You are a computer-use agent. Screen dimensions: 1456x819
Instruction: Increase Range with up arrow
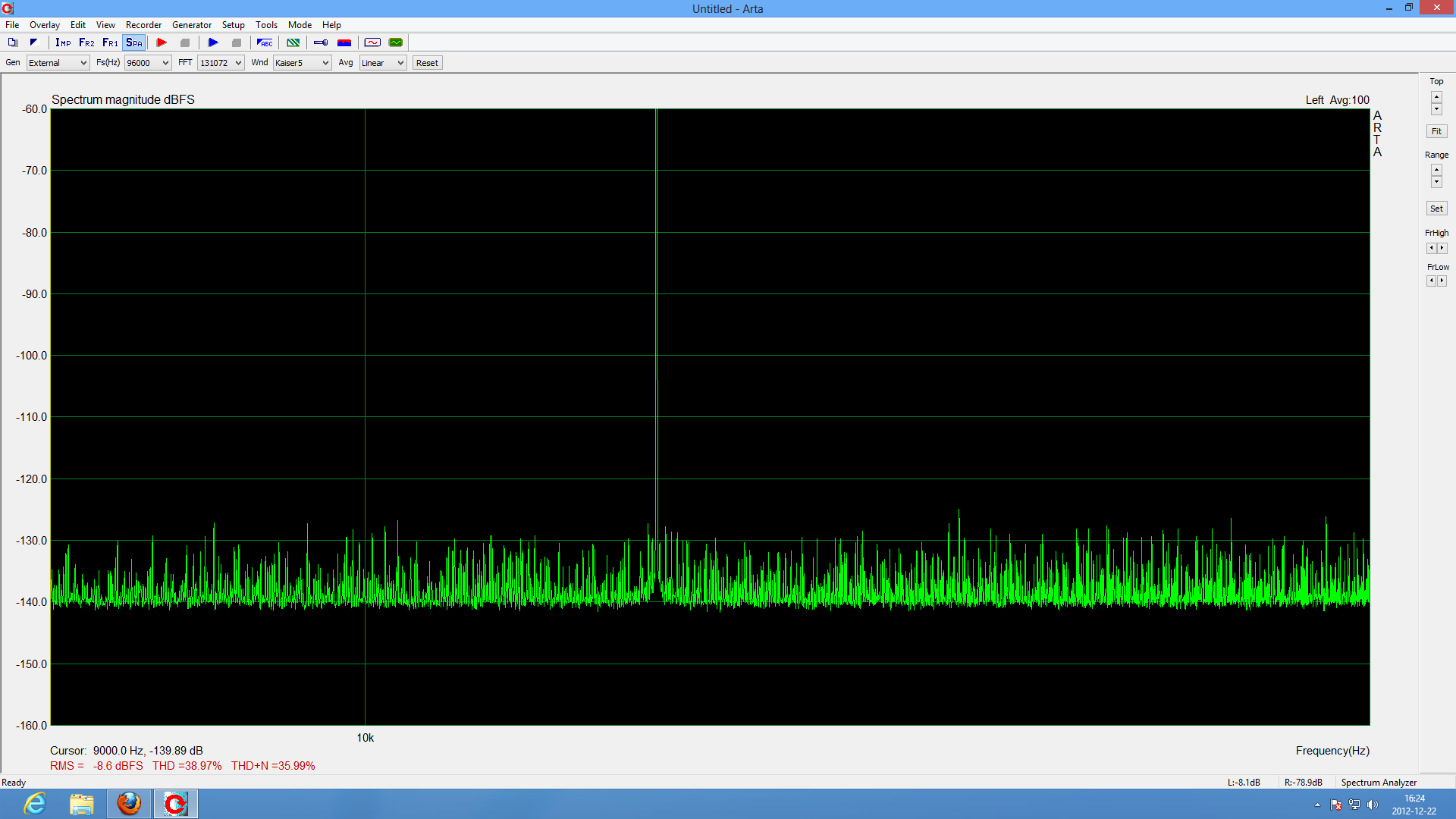1436,170
